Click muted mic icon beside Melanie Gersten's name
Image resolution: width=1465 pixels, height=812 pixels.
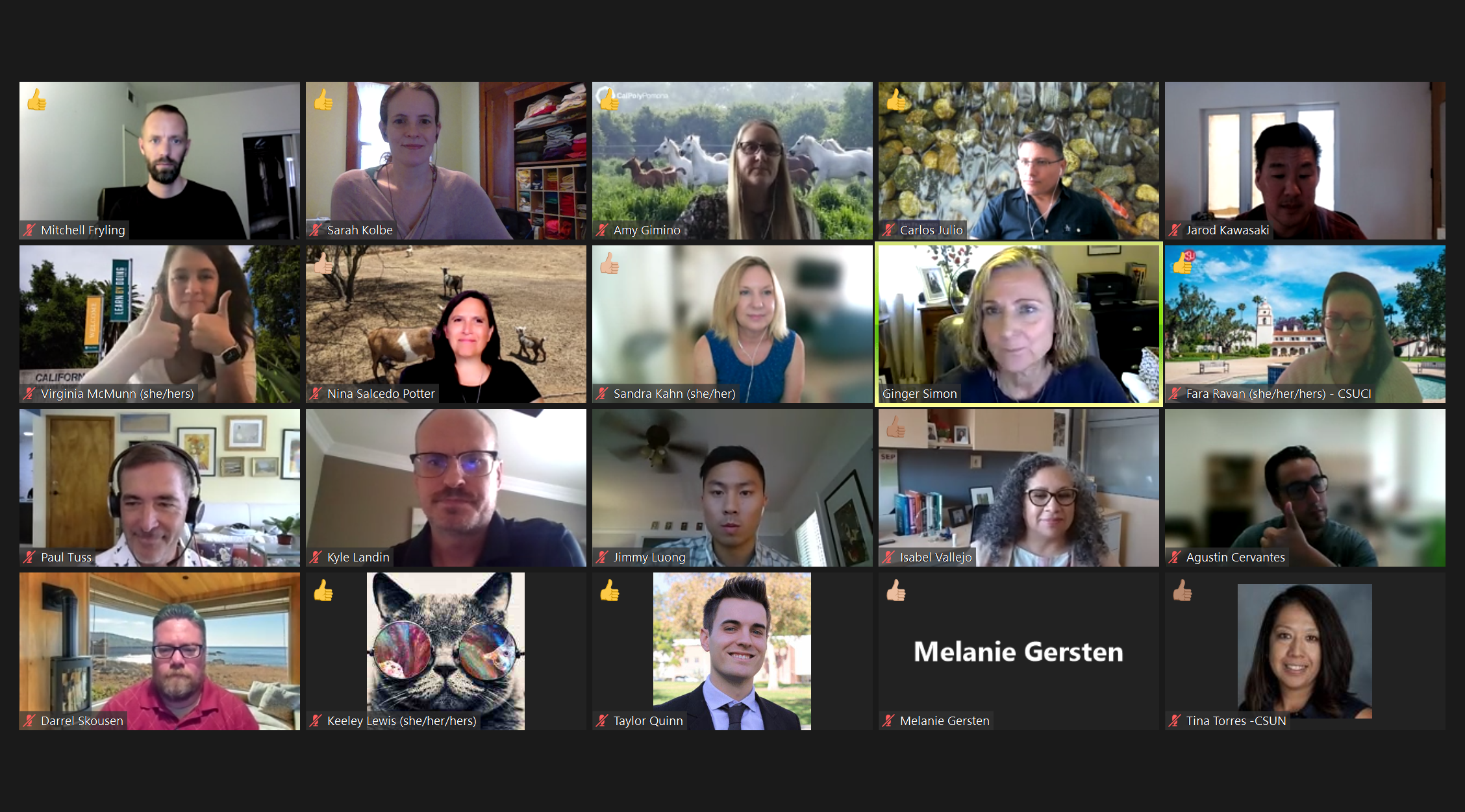coord(888,720)
